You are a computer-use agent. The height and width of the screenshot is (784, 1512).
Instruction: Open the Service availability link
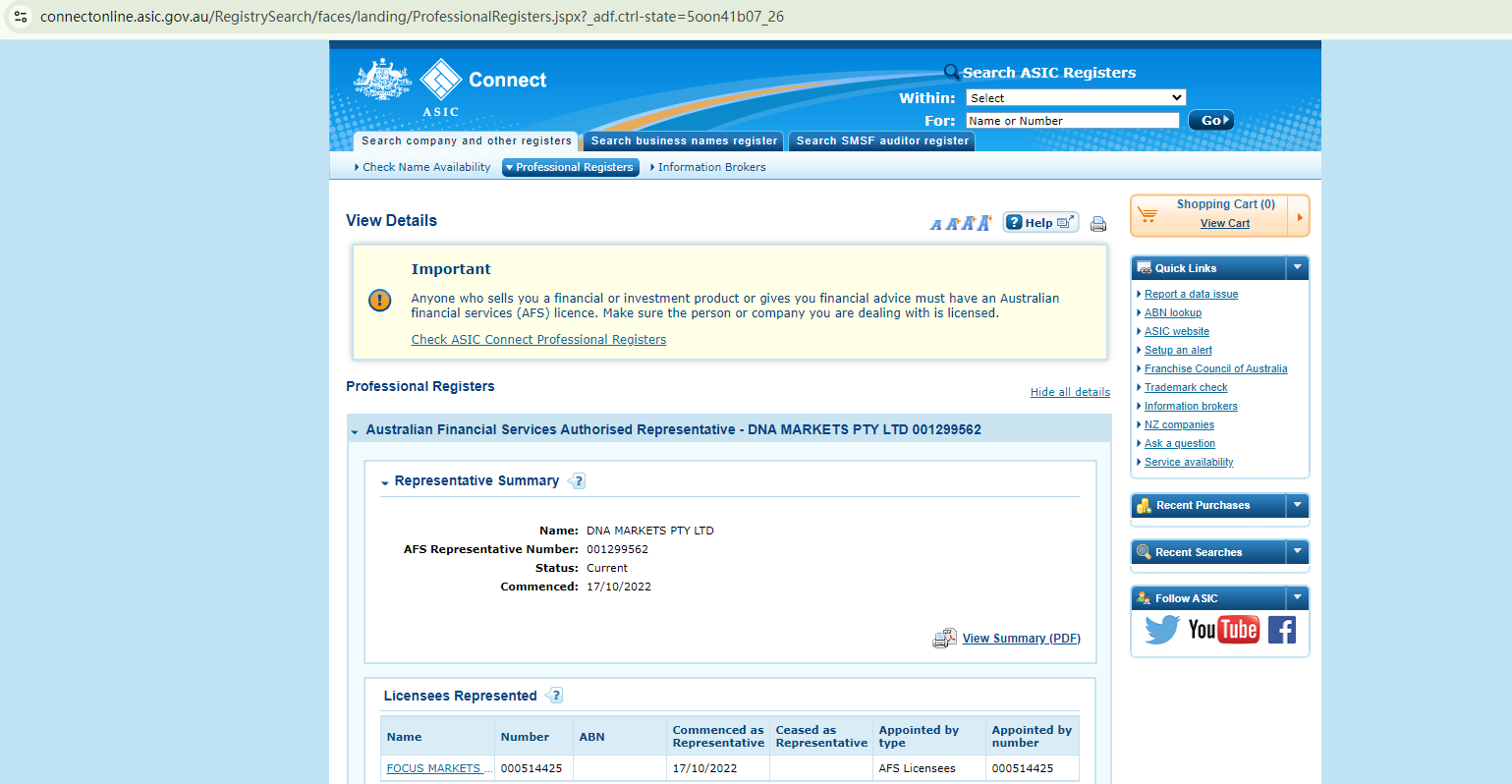1189,462
